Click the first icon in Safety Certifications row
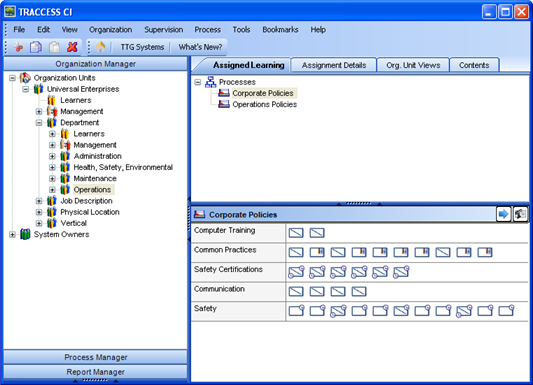This screenshot has width=533, height=385. pyautogui.click(x=296, y=272)
